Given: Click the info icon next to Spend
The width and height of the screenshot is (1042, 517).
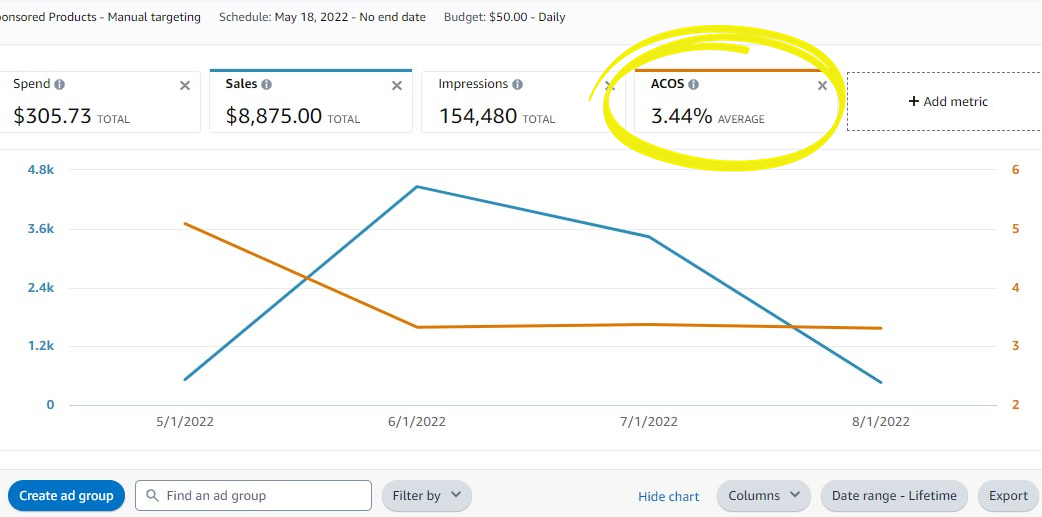Looking at the screenshot, I should (x=60, y=85).
